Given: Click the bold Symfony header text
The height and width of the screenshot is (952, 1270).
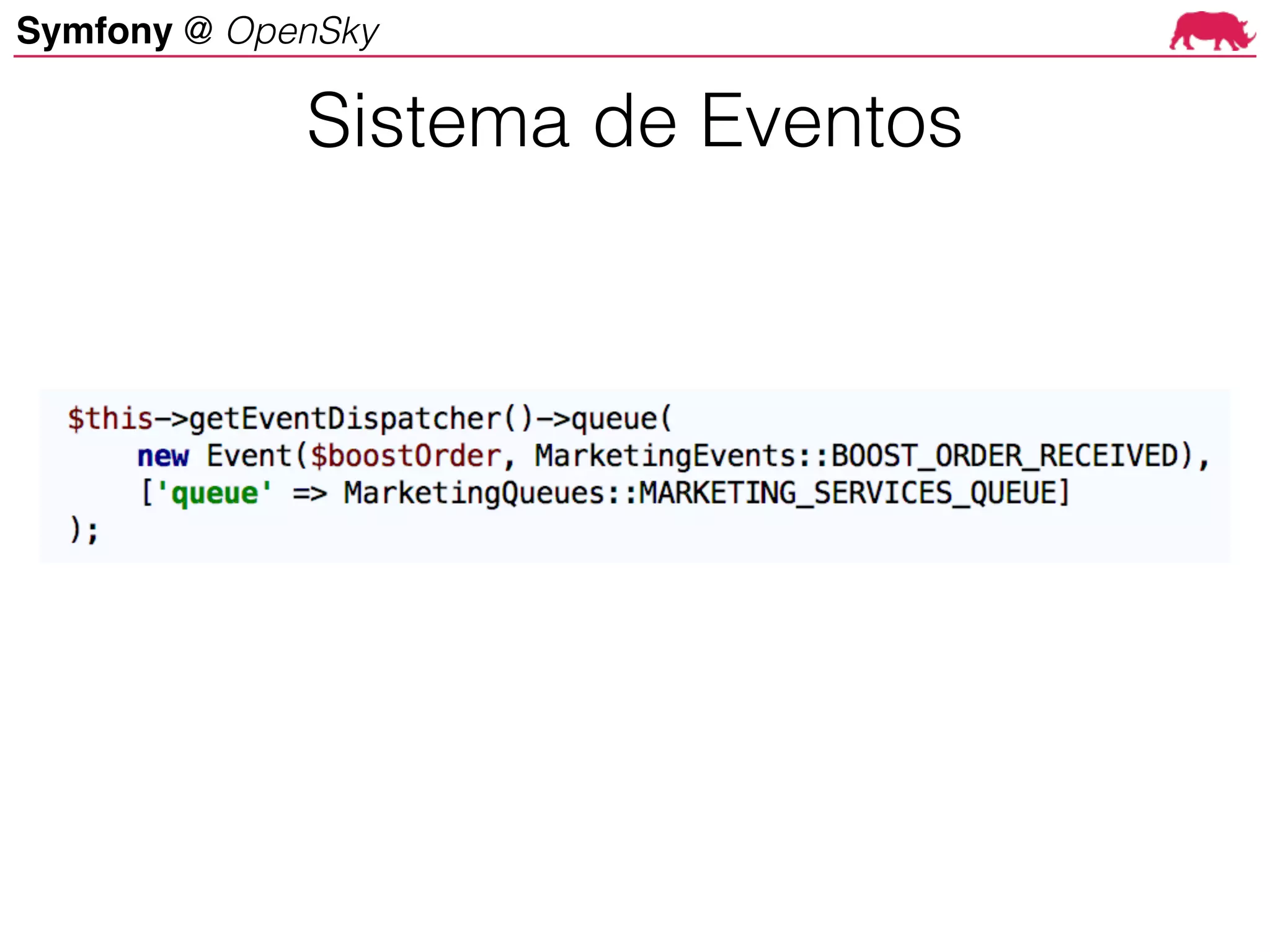Looking at the screenshot, I should [94, 31].
